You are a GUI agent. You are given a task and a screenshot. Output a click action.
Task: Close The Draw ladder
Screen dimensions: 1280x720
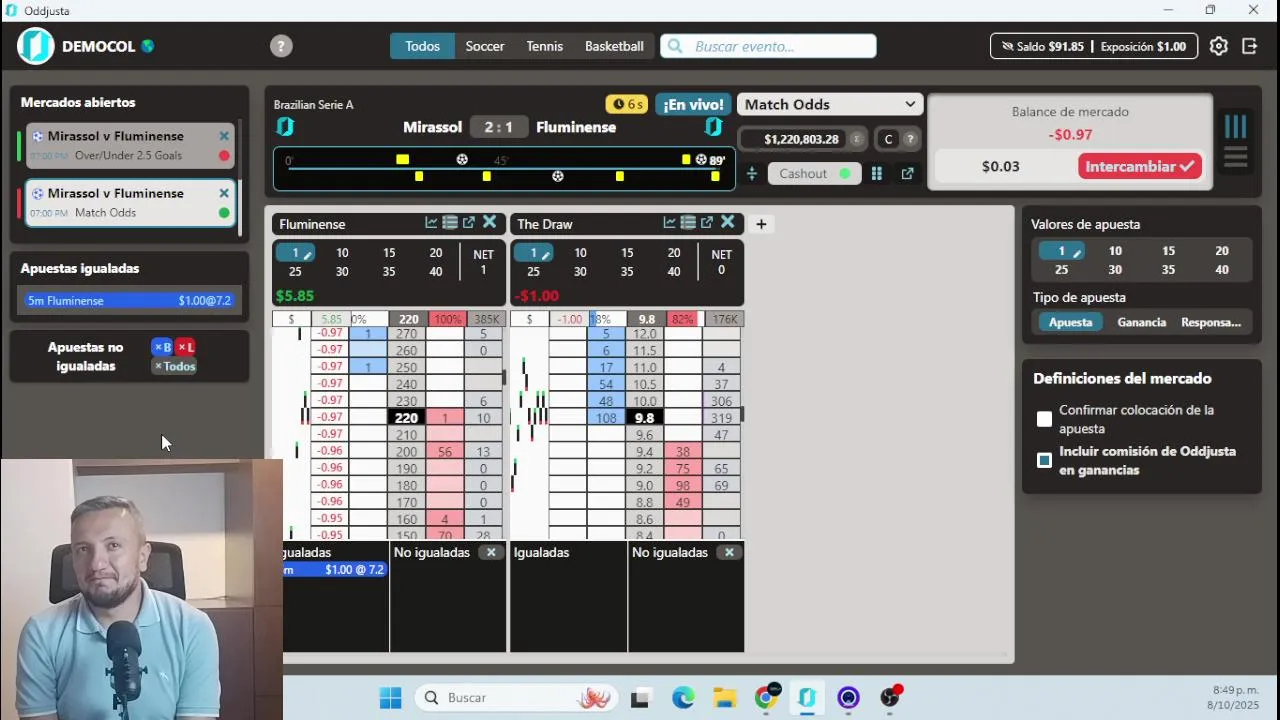point(728,222)
